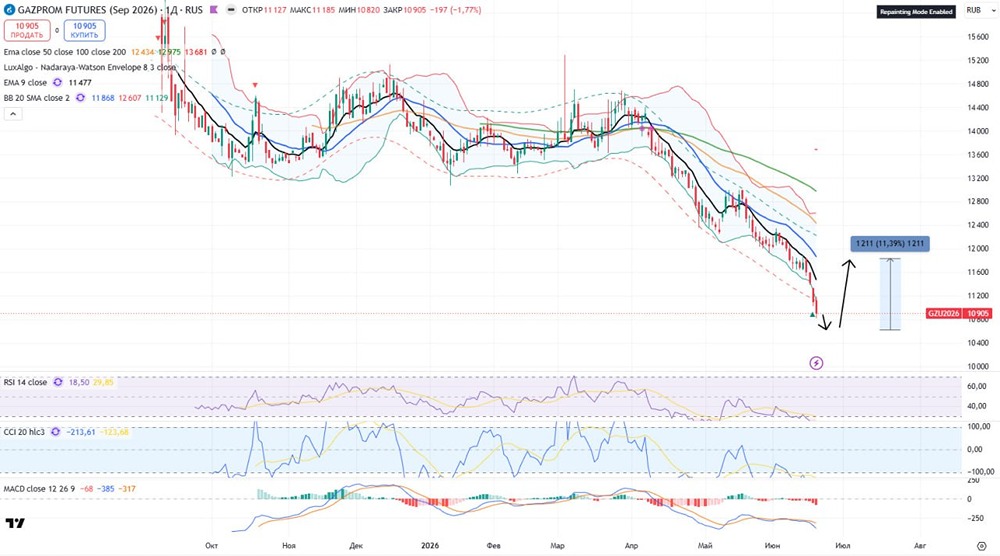Click the MACD signal value −317
1000x556 pixels.
click(128, 488)
